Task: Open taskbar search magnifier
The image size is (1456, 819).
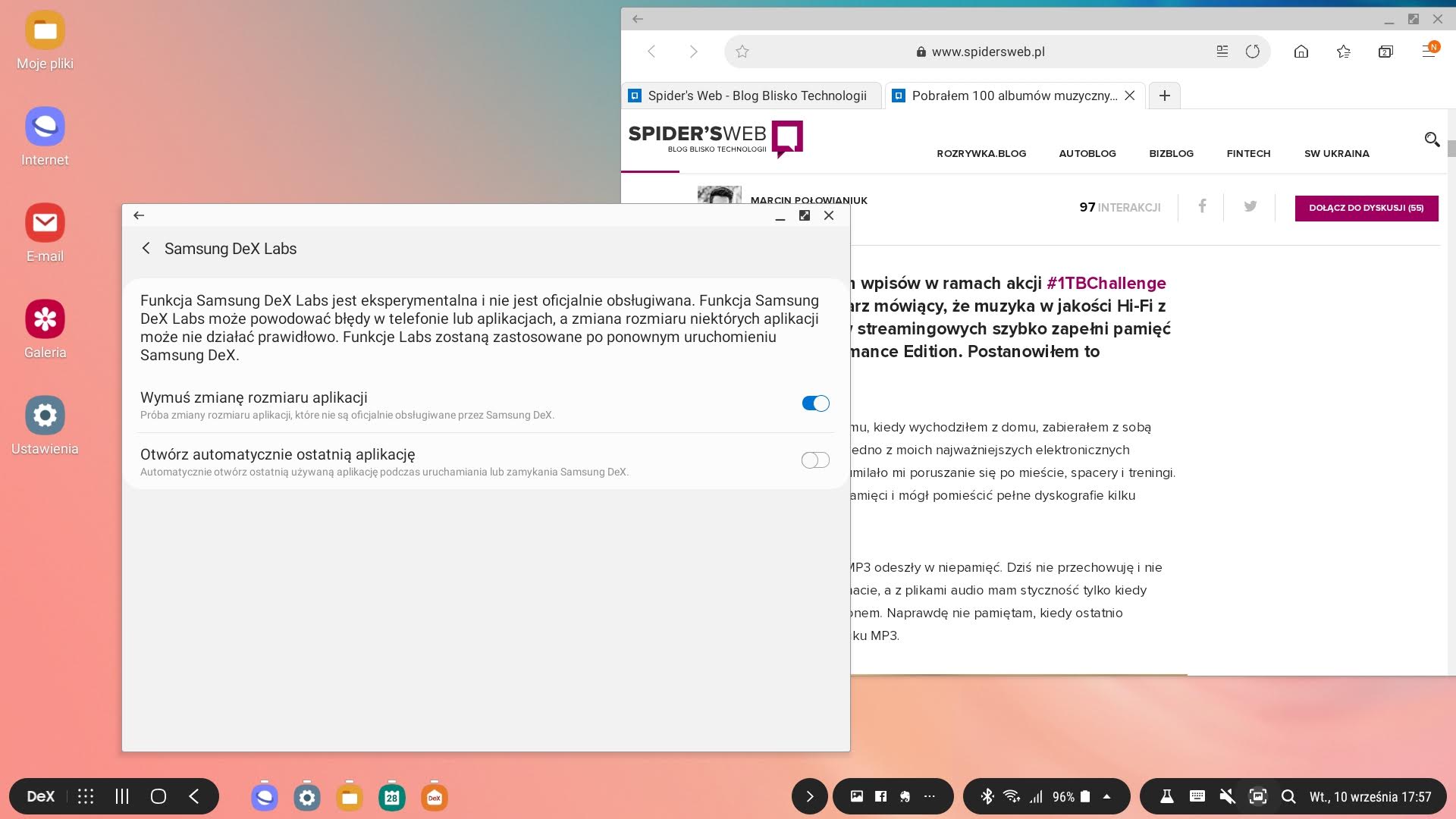Action: pyautogui.click(x=1288, y=796)
